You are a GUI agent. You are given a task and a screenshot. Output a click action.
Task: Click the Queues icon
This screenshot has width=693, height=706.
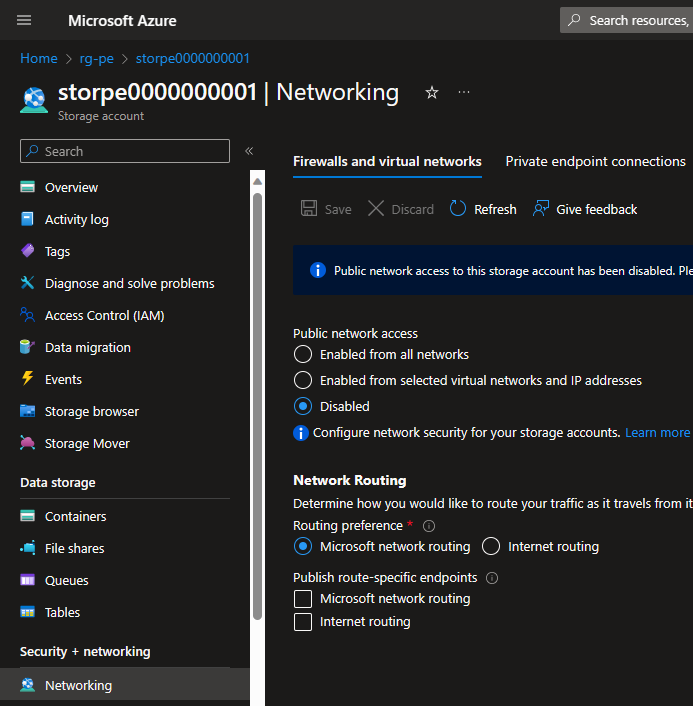(27, 580)
